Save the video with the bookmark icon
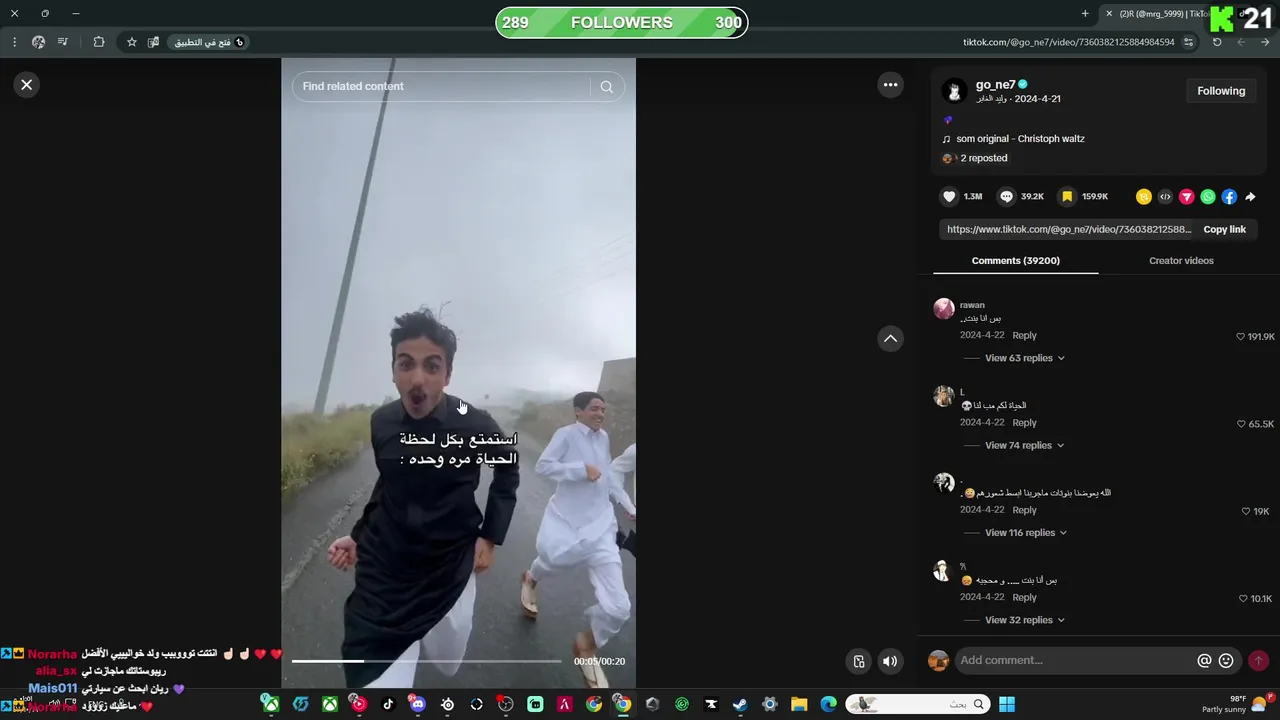Screen dimensions: 1280x720 click(x=1067, y=197)
